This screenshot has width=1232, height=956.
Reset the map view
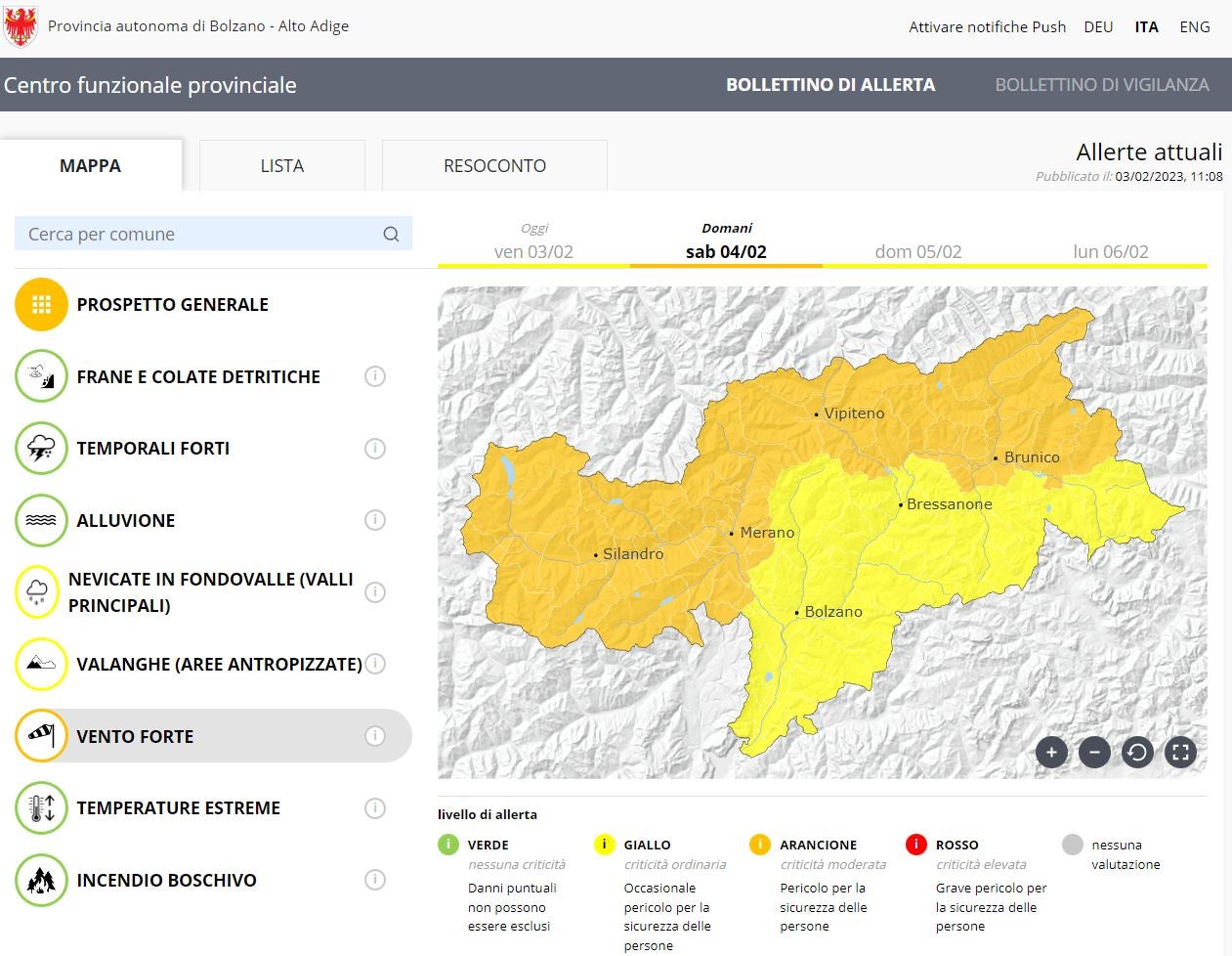pyautogui.click(x=1137, y=753)
